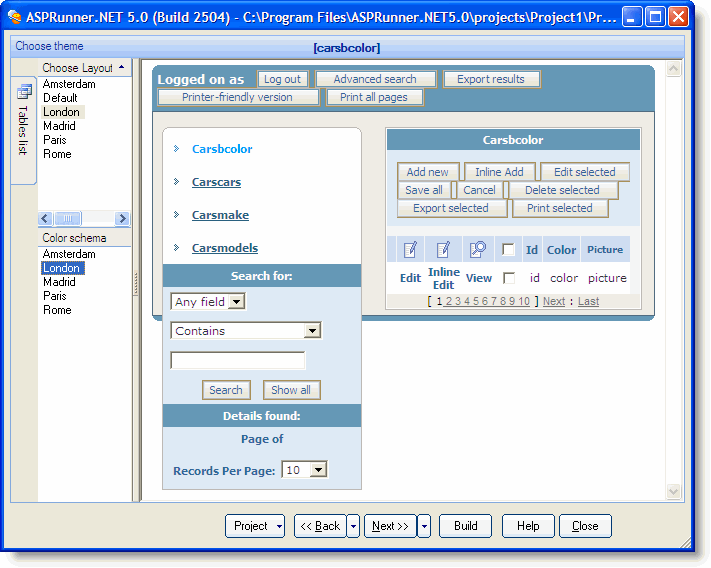Tick the checkbox in the id row
This screenshot has height=568, width=711.
(509, 278)
